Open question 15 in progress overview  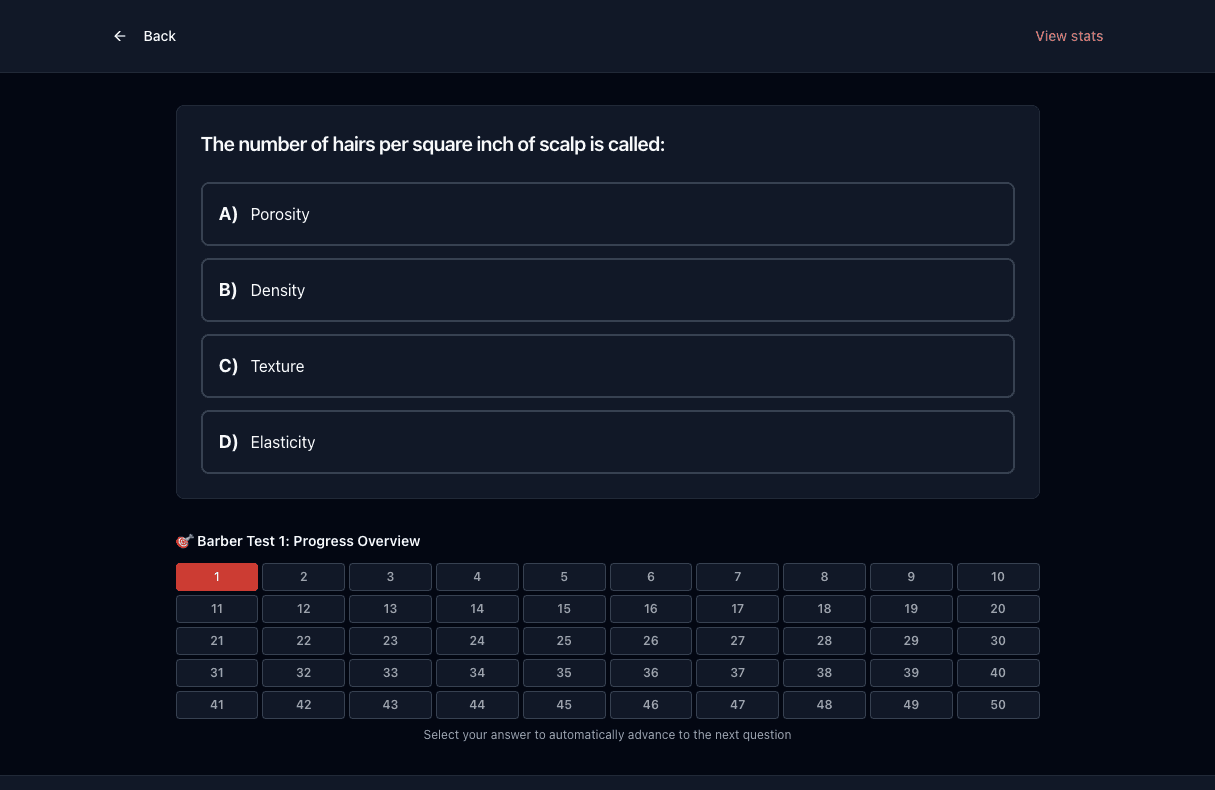[x=564, y=609]
